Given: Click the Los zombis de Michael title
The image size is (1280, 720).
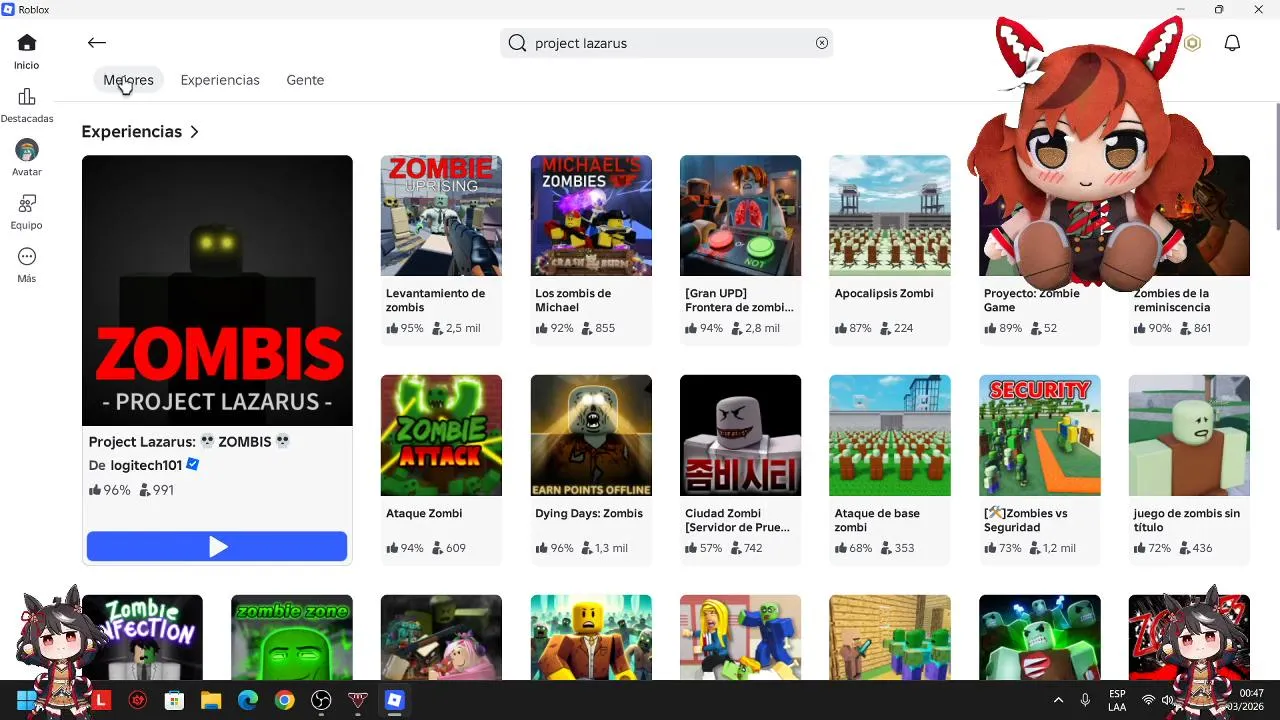Looking at the screenshot, I should click(573, 300).
